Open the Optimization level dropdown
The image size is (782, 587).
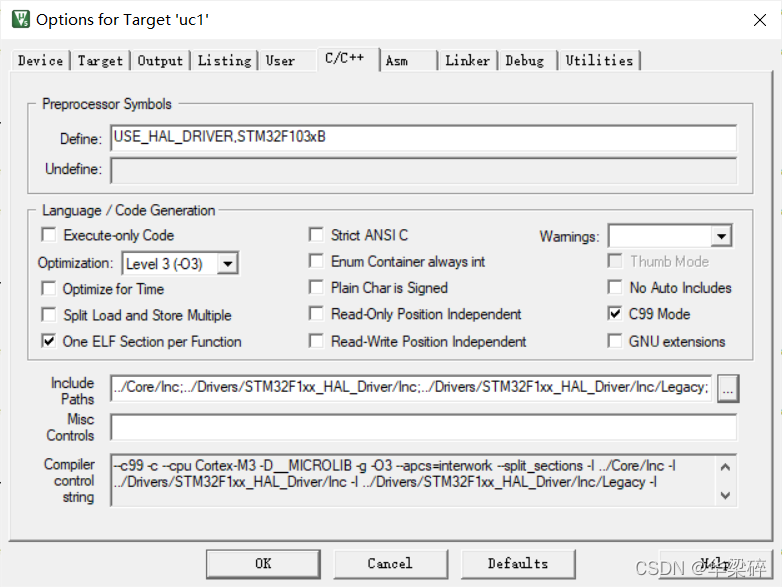[228, 263]
